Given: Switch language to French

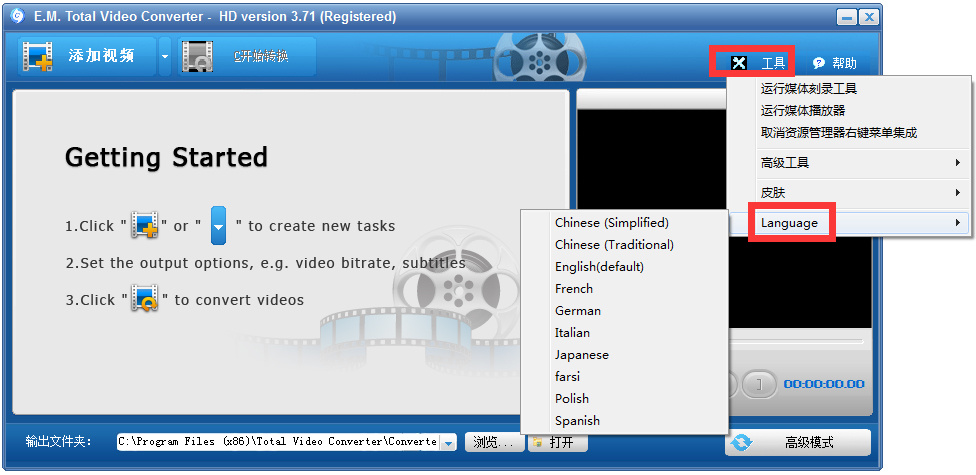Looking at the screenshot, I should coord(624,289).
